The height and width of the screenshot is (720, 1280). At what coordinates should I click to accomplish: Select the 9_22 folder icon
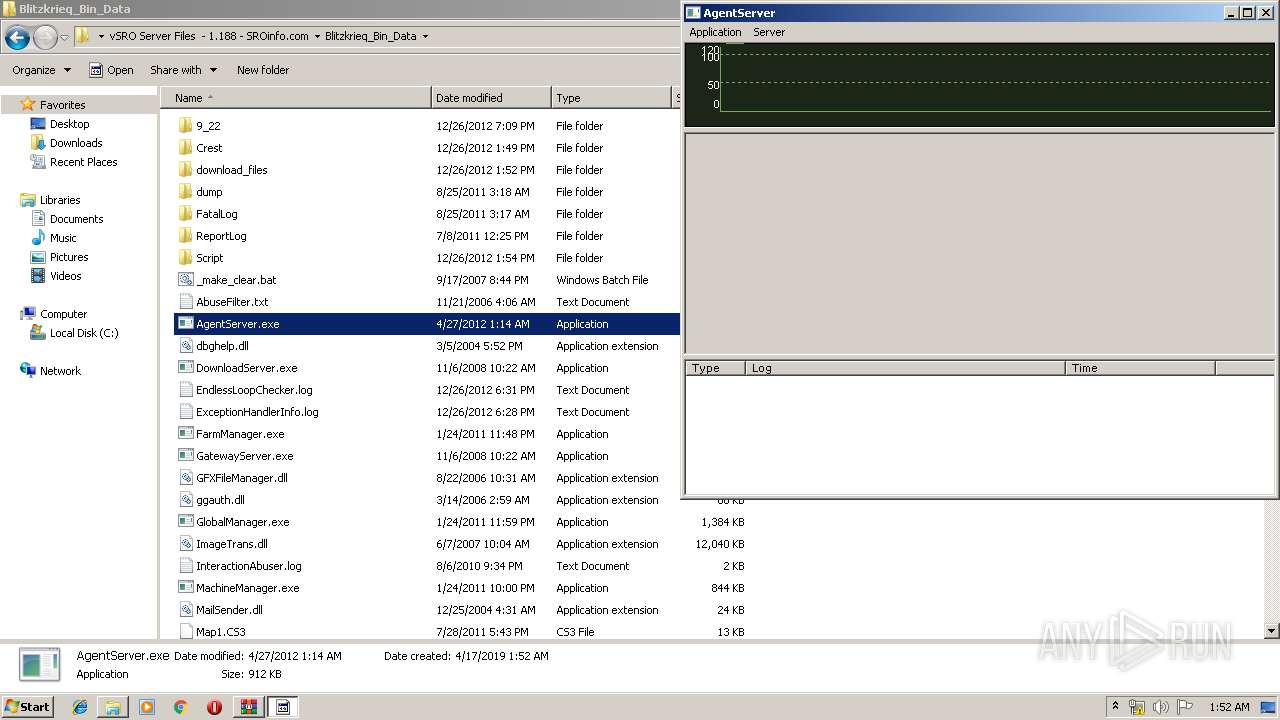(x=185, y=126)
